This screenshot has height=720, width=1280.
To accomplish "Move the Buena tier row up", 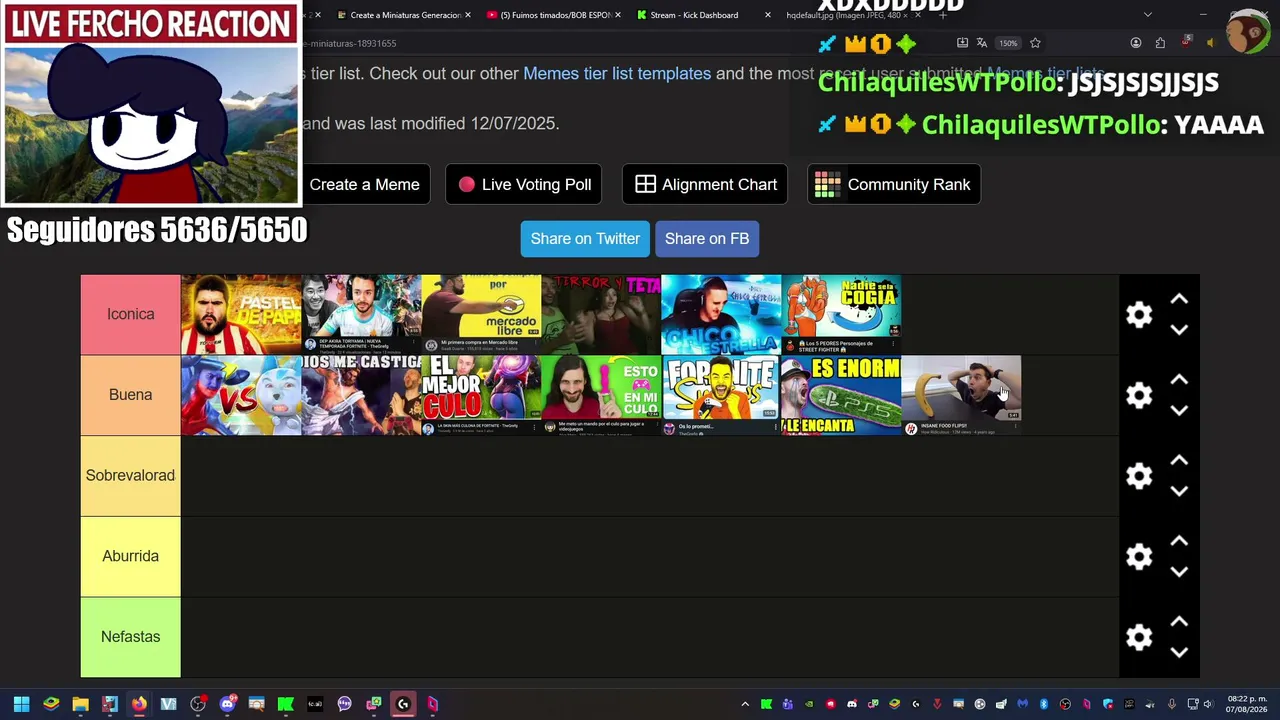I will point(1179,380).
